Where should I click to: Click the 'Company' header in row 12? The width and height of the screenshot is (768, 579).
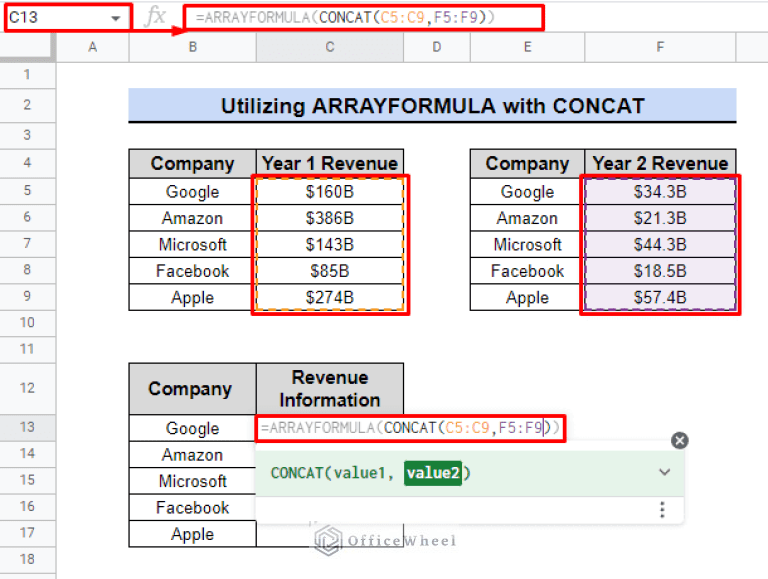[x=192, y=389]
